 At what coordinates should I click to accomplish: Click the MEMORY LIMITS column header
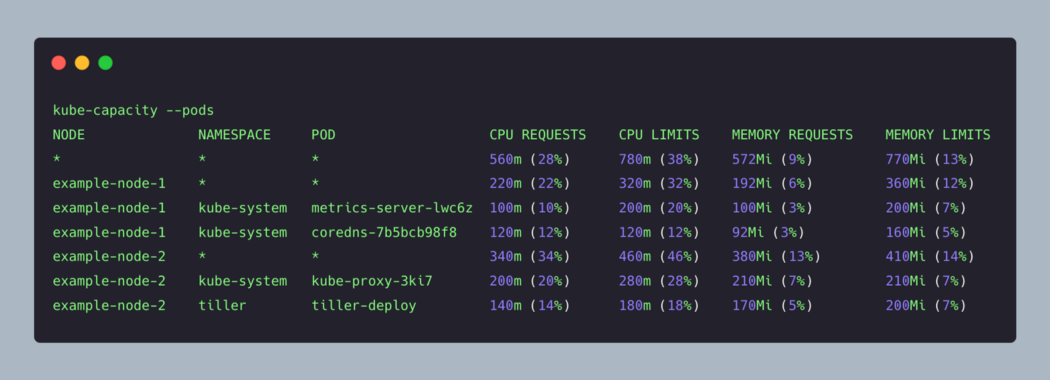[x=938, y=135]
